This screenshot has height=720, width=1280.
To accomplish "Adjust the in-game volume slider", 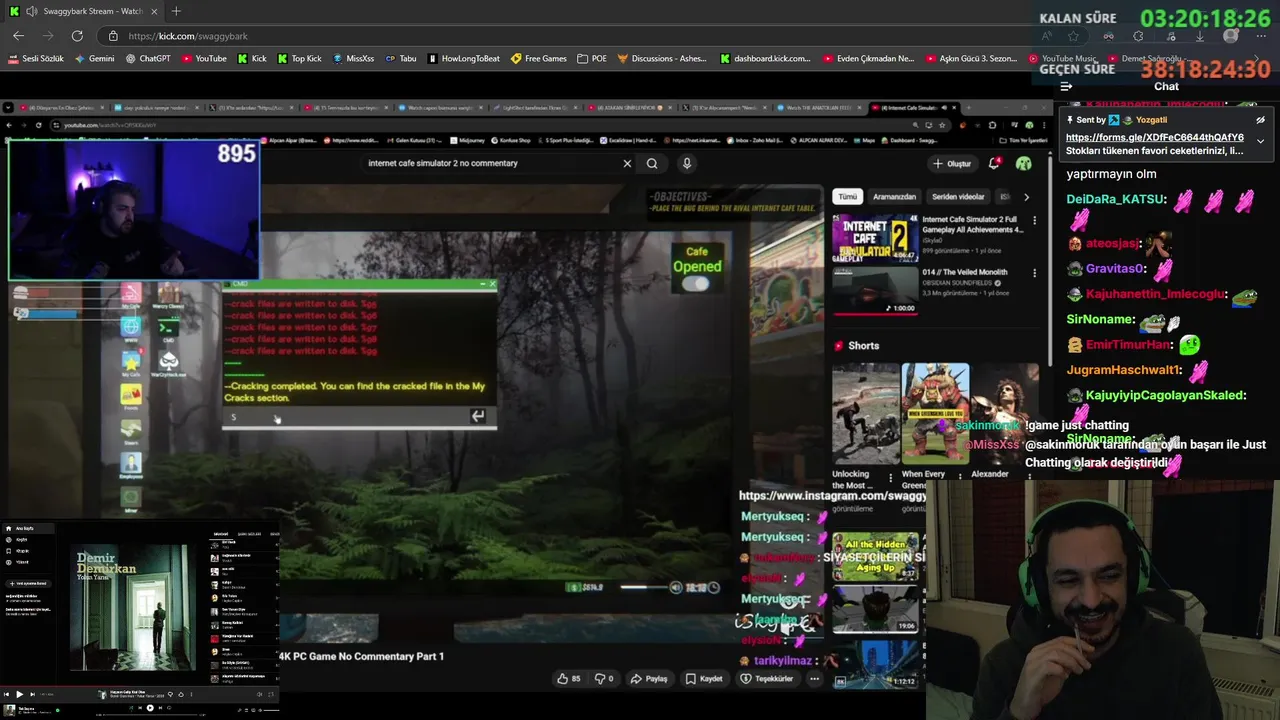I will [x=646, y=587].
